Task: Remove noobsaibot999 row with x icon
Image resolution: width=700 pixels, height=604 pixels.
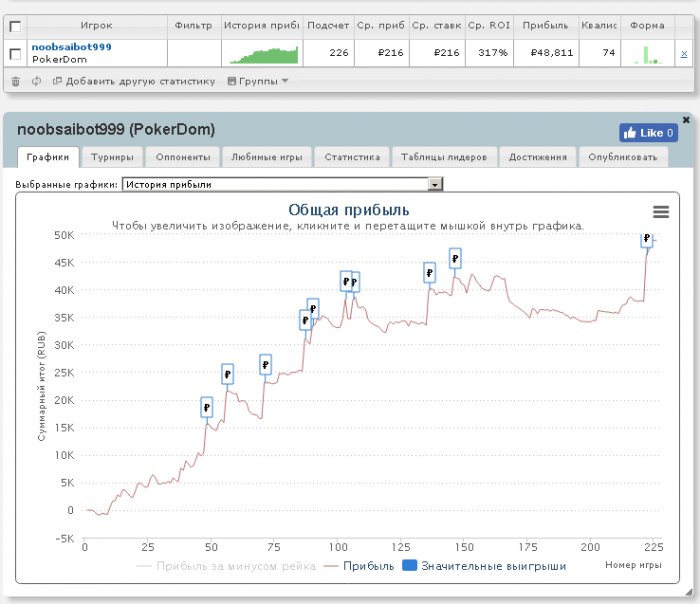Action: (684, 54)
